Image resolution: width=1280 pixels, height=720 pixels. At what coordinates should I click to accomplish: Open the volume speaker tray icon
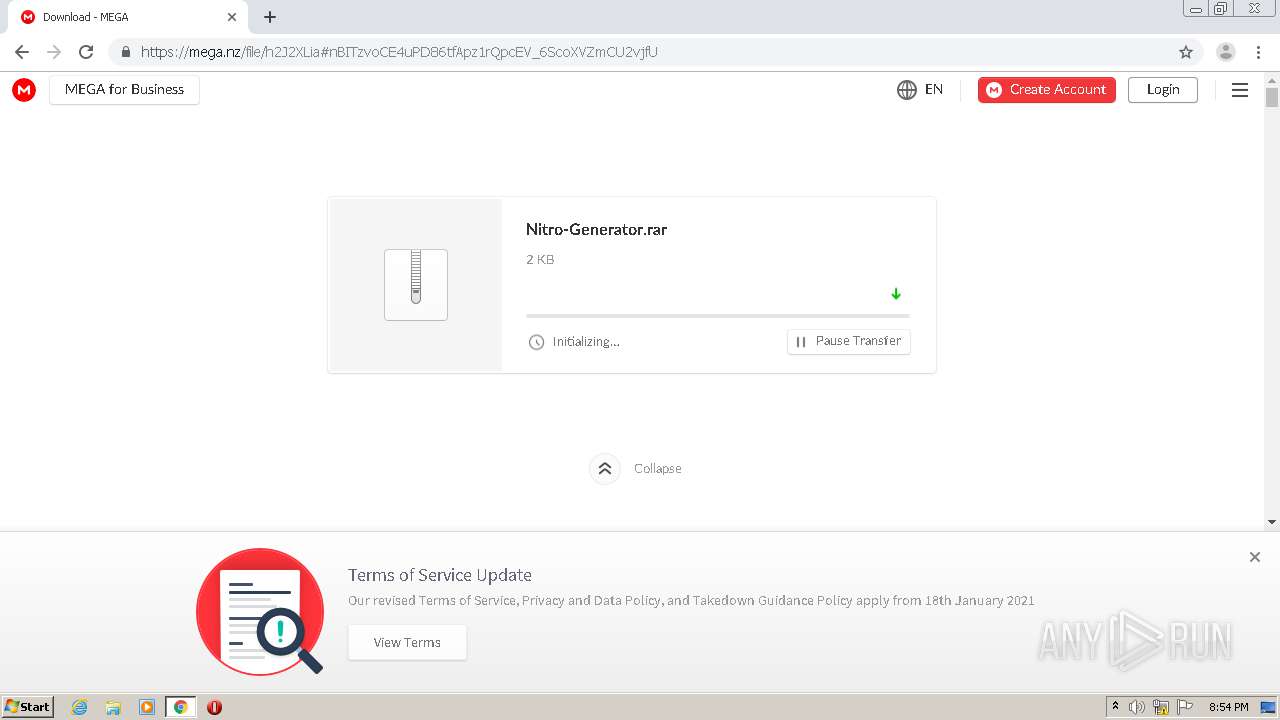pos(1136,707)
